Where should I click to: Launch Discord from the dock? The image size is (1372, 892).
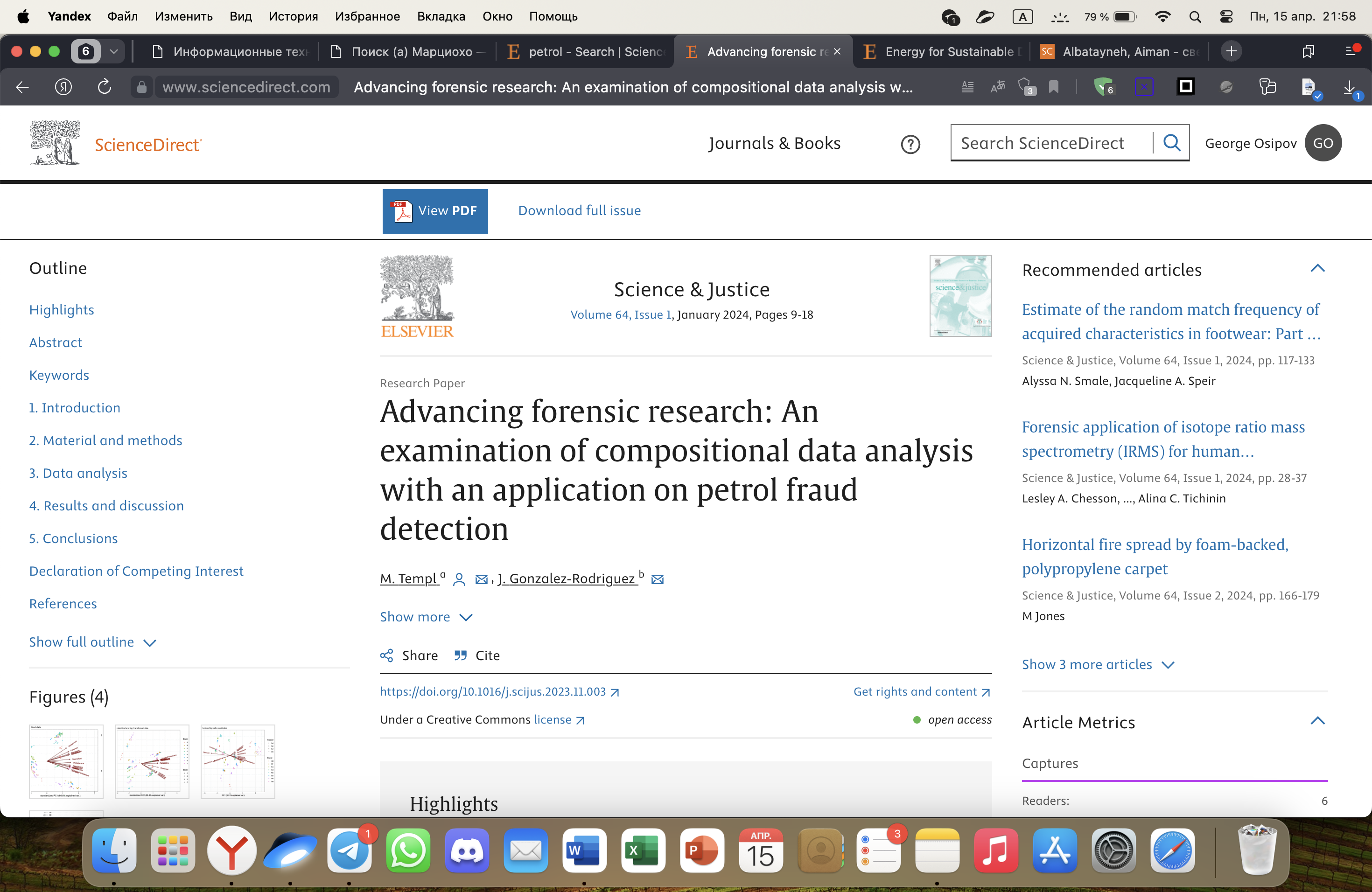coord(467,851)
